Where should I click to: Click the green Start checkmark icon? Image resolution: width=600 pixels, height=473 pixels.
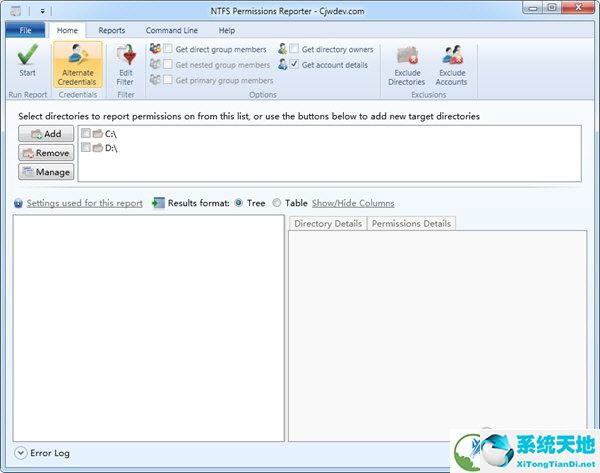28,54
